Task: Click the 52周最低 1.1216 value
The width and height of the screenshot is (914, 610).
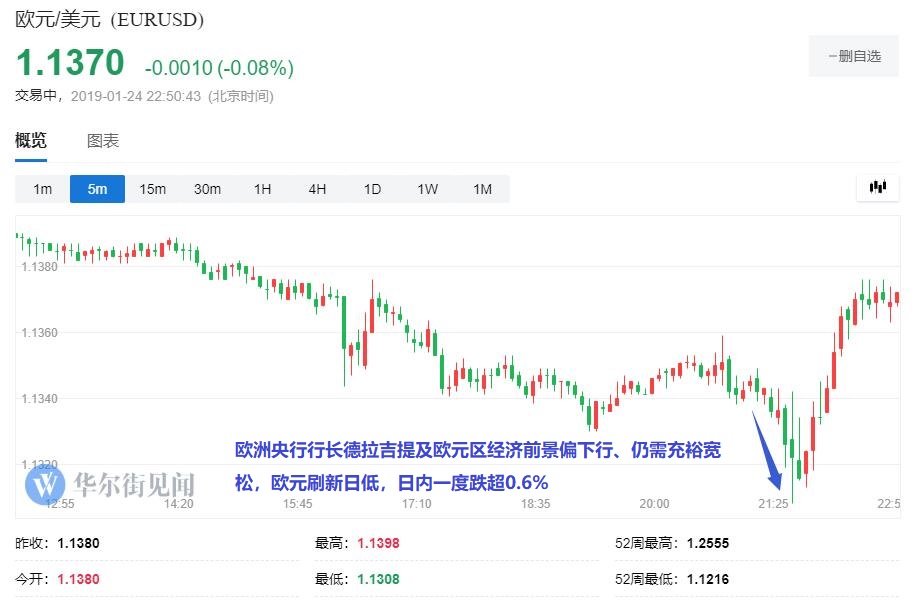Action: click(707, 579)
